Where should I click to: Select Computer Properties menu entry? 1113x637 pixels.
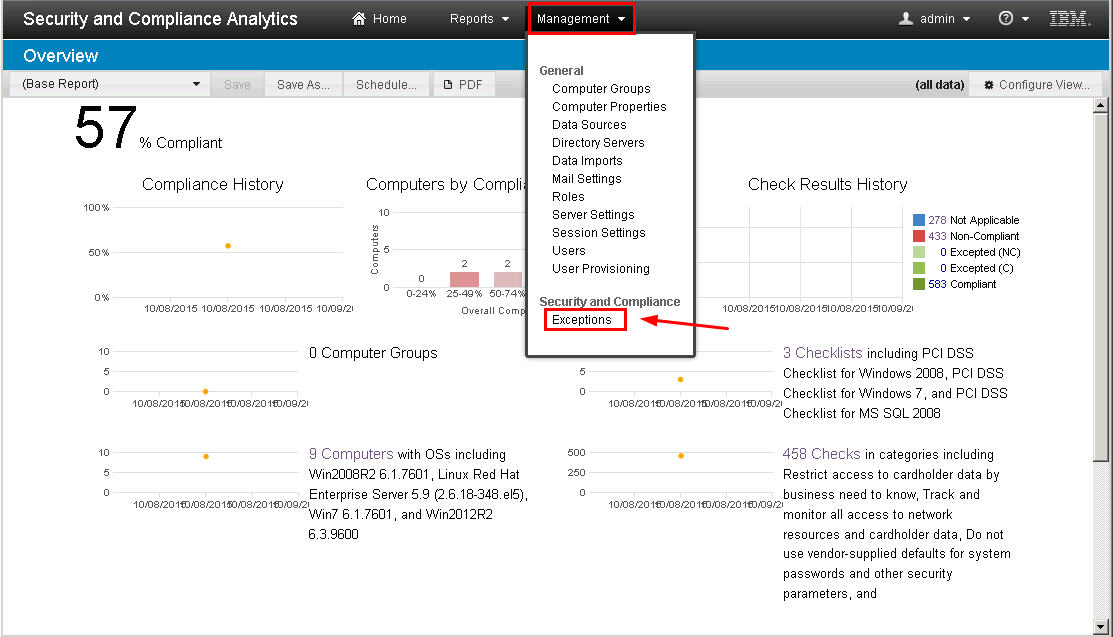coord(609,107)
